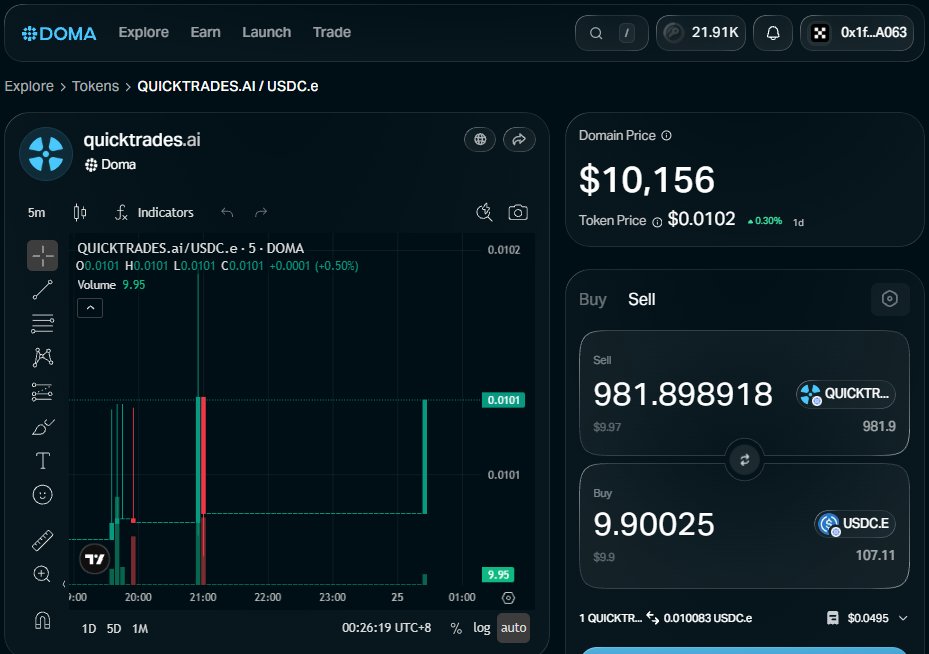Image resolution: width=929 pixels, height=654 pixels.
Task: Open timezone menu at 00:26:19 UTC+8
Action: pyautogui.click(x=386, y=628)
